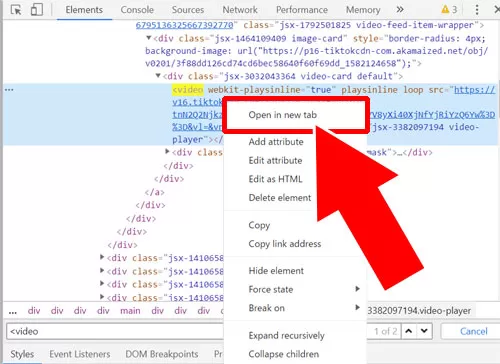The width and height of the screenshot is (500, 364).
Task: Choose Collapse children
Action: 284,354
